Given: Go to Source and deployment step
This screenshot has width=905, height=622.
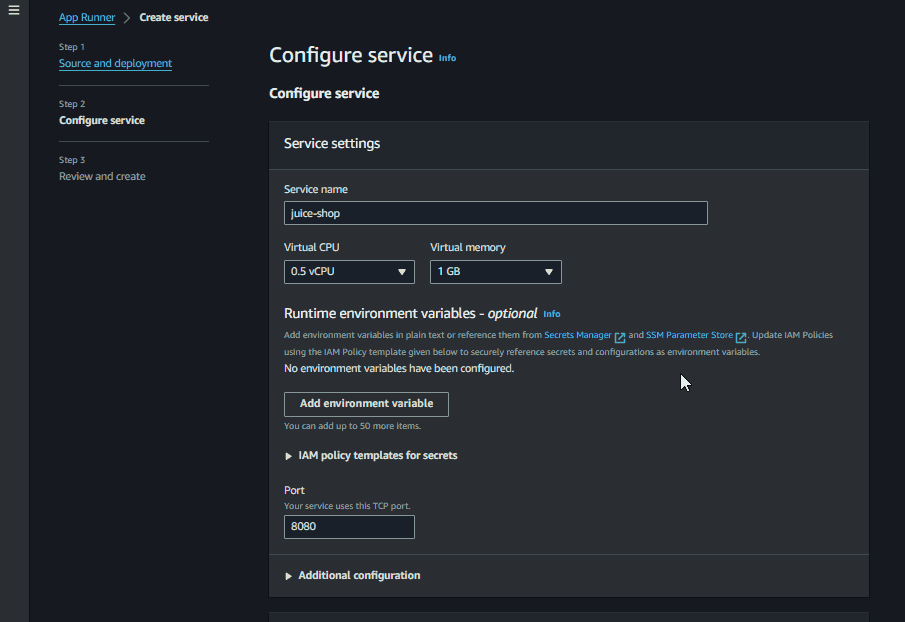Looking at the screenshot, I should coord(115,63).
